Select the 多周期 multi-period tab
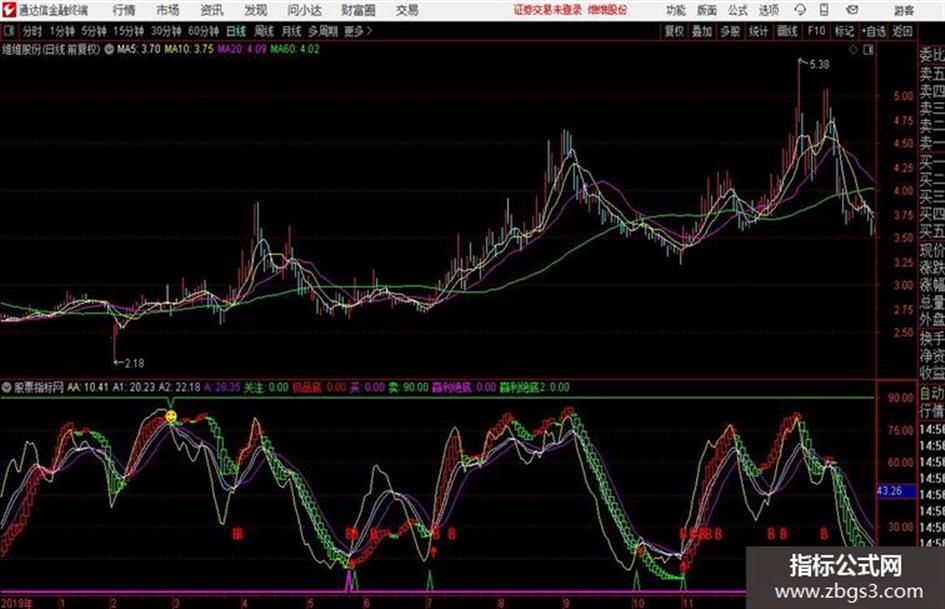Screen dimensions: 945x609 click(x=323, y=31)
